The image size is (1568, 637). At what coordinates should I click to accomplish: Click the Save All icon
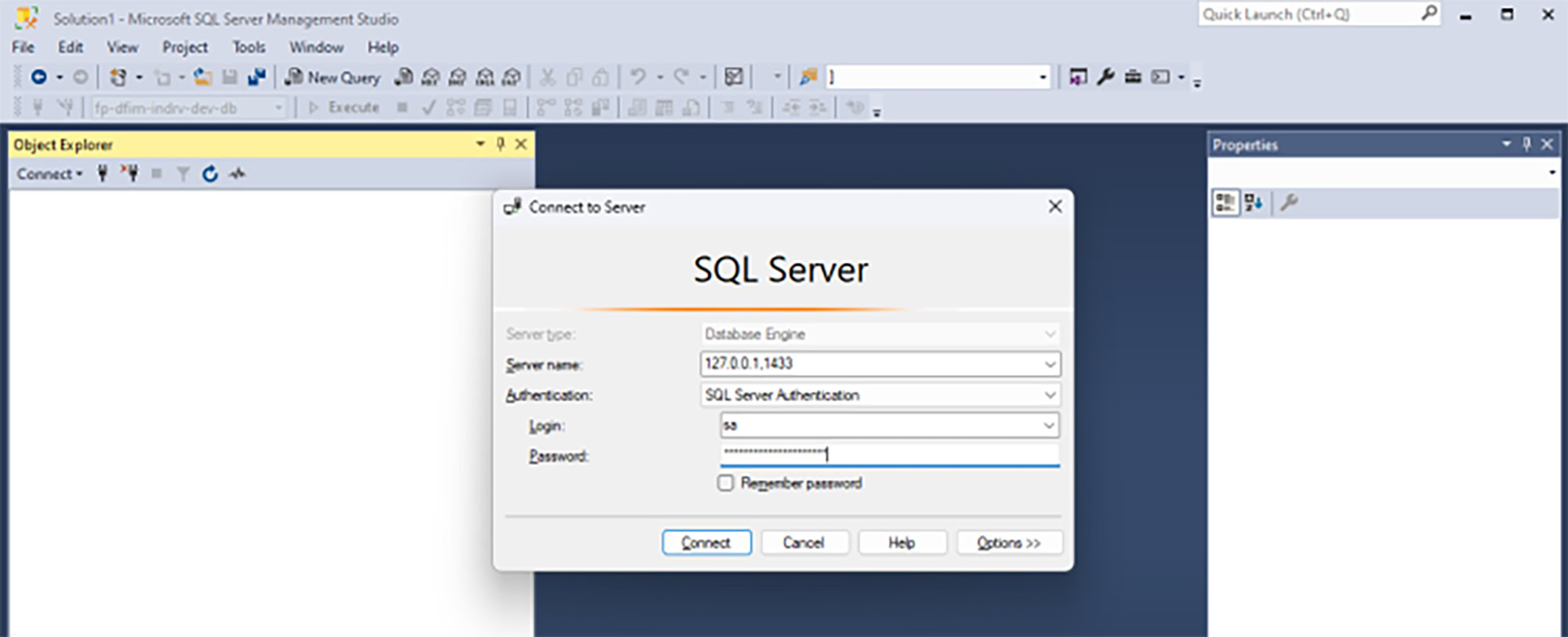(256, 77)
